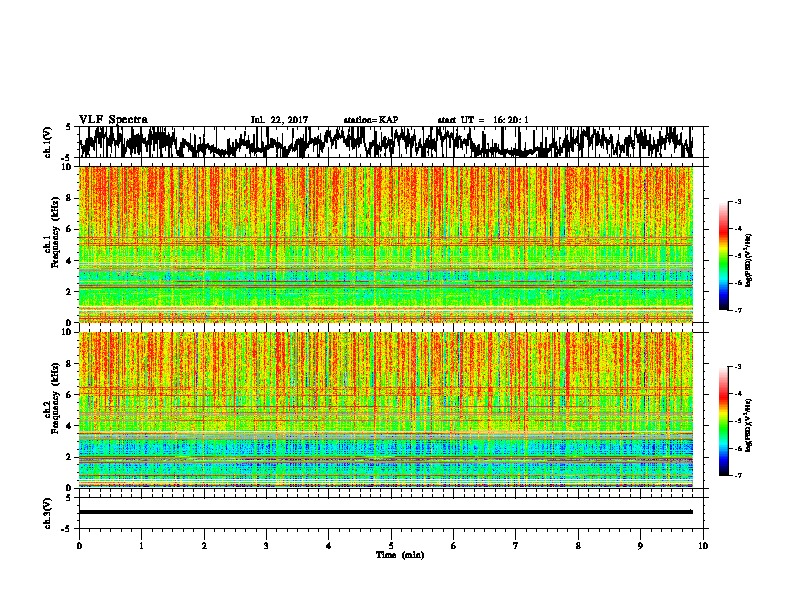Image resolution: width=792 pixels, height=612 pixels.
Task: Click the ch.1 spectrogram "6" kHz tick label
Action: click(70, 230)
